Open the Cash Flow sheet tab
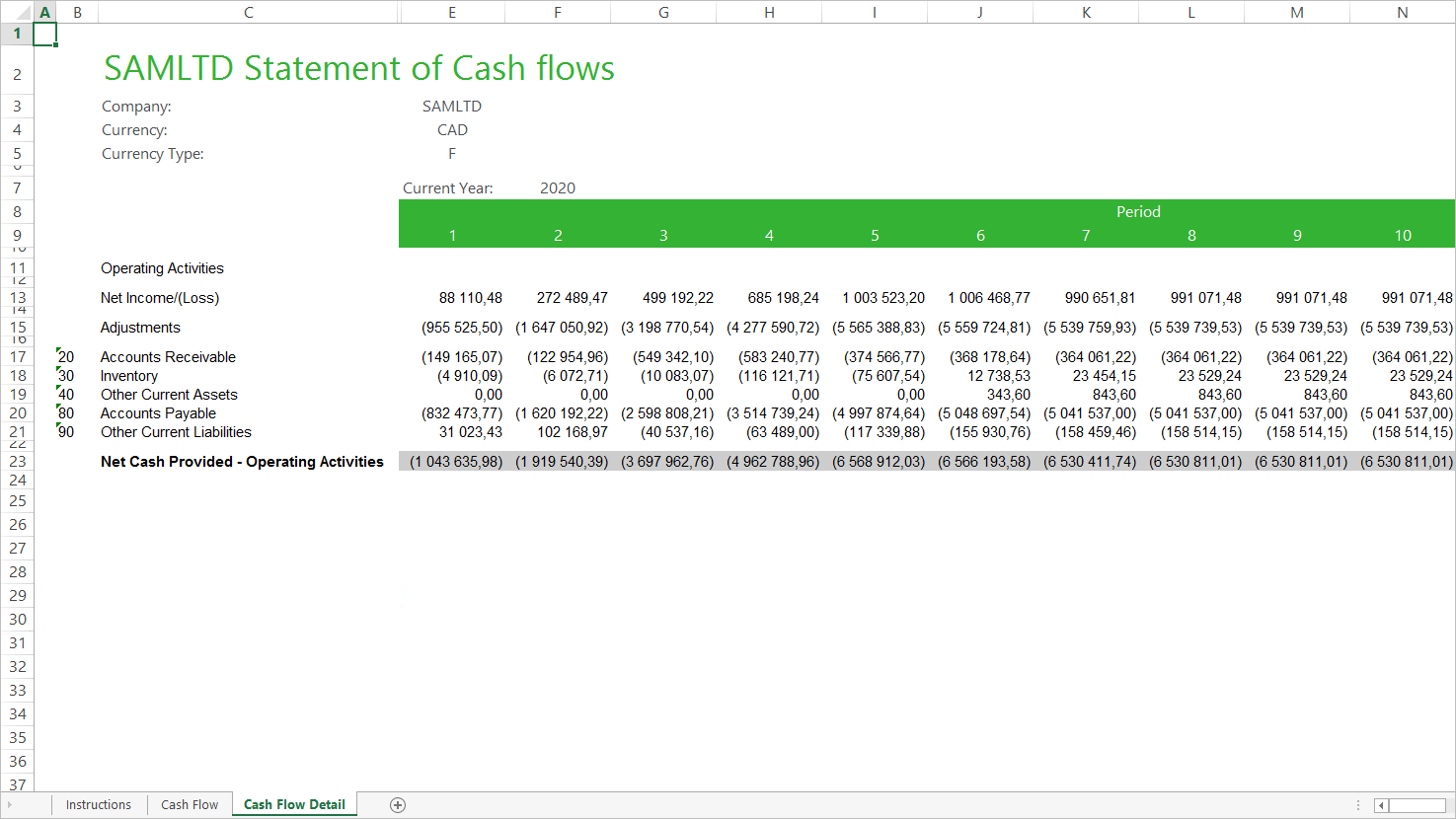Image resolution: width=1456 pixels, height=819 pixels. (x=190, y=805)
